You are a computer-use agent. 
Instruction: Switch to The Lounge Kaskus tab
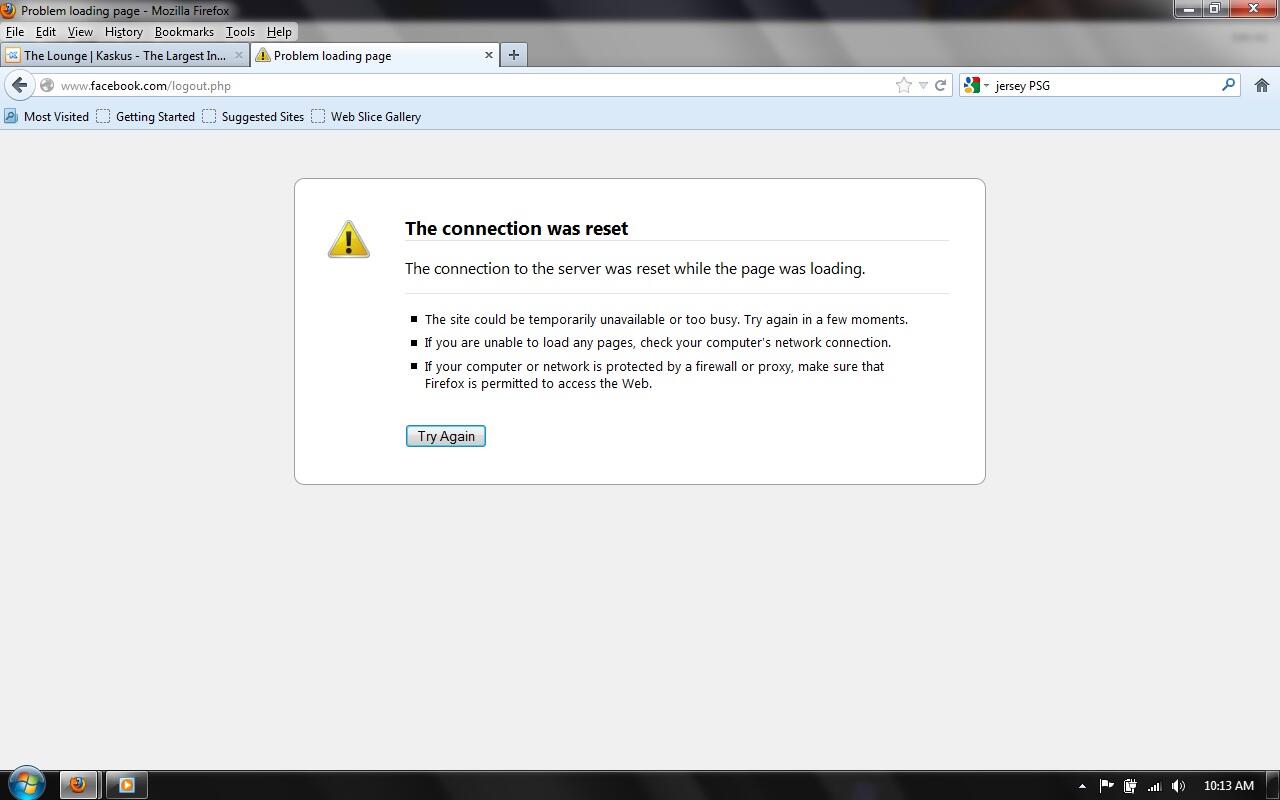(x=125, y=55)
